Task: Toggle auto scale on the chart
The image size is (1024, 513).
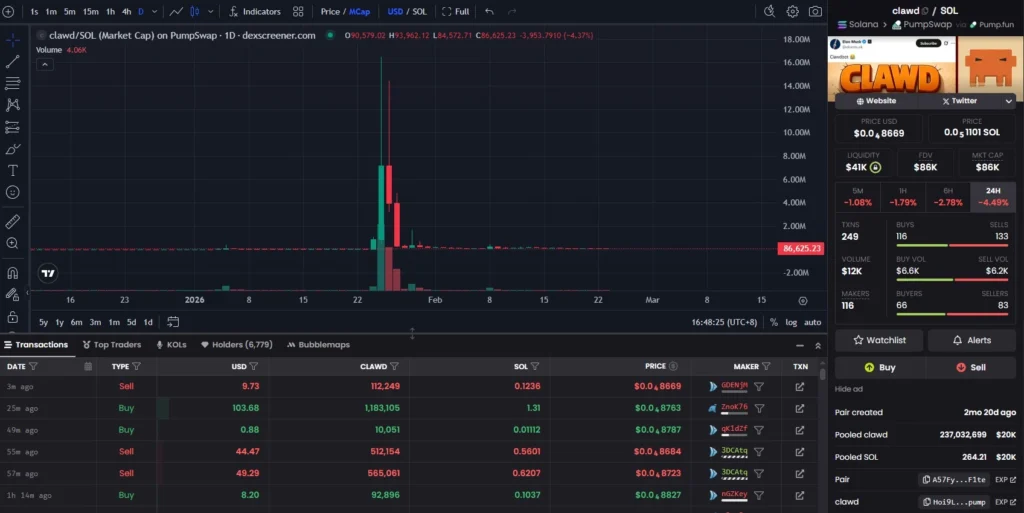Action: [812, 322]
